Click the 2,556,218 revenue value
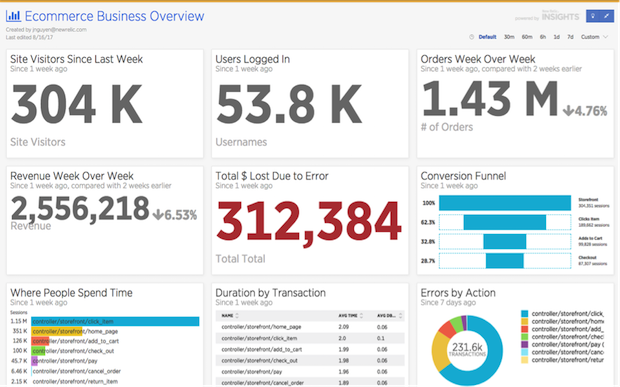 [80, 209]
